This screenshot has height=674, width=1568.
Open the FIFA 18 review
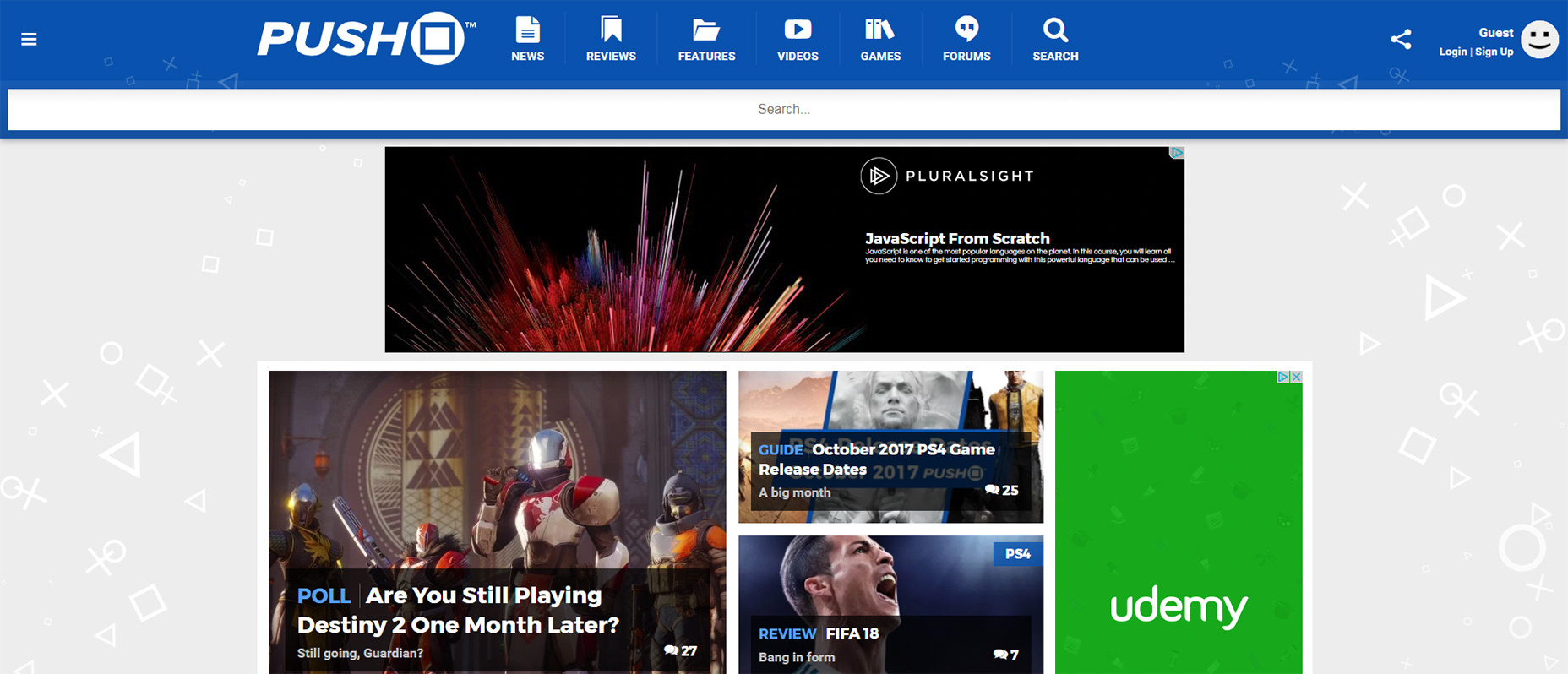852,633
